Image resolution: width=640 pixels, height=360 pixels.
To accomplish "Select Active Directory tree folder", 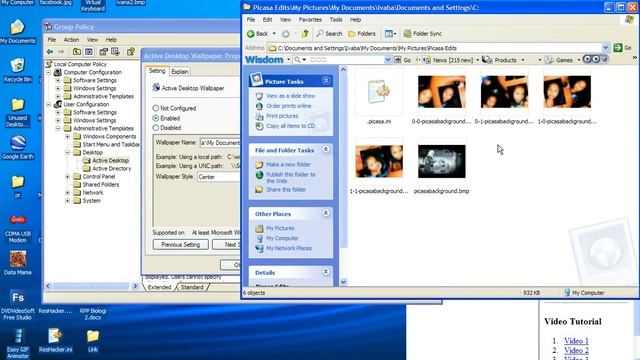I will click(107, 168).
